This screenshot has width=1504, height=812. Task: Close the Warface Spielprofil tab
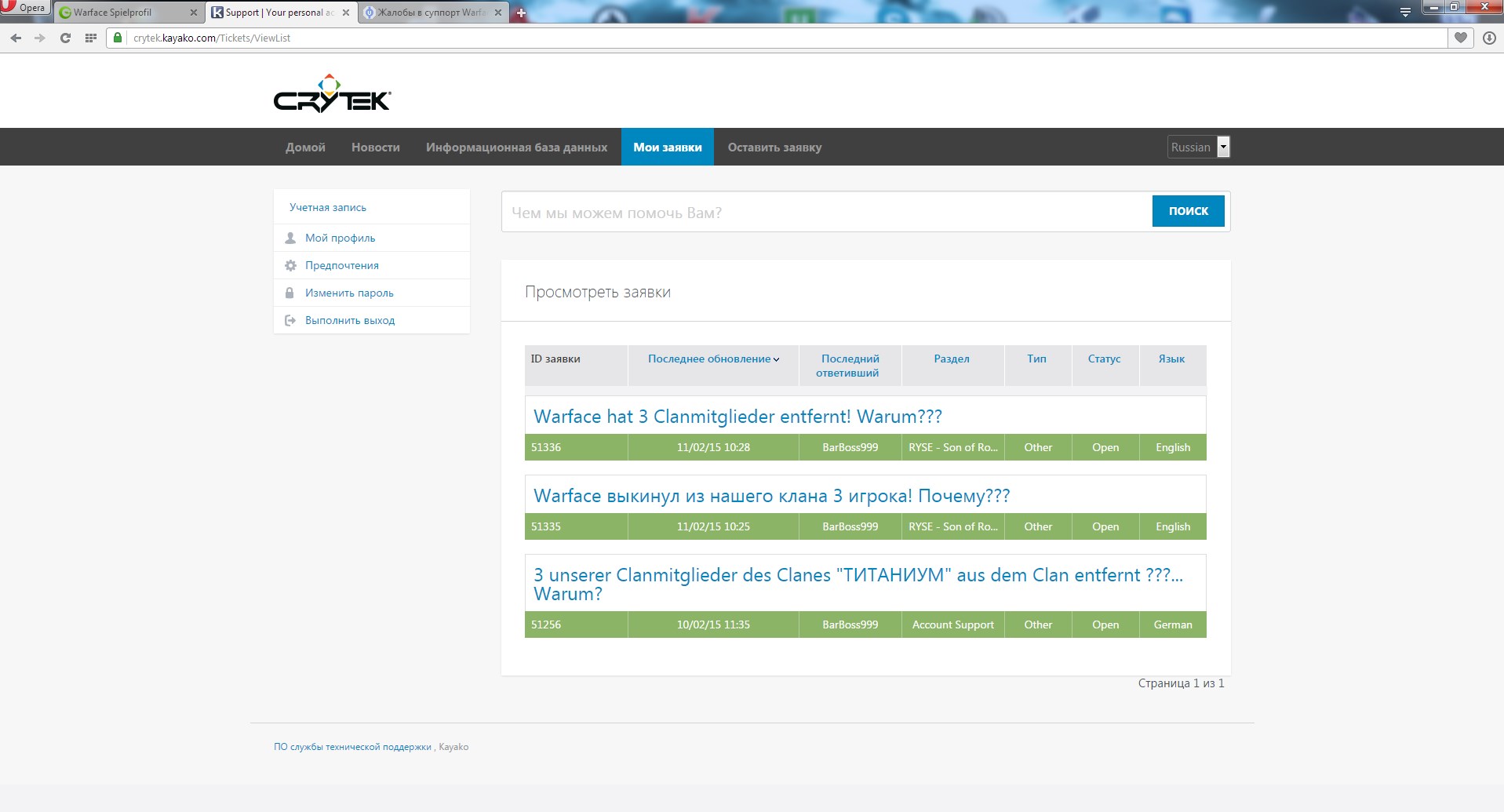[193, 13]
